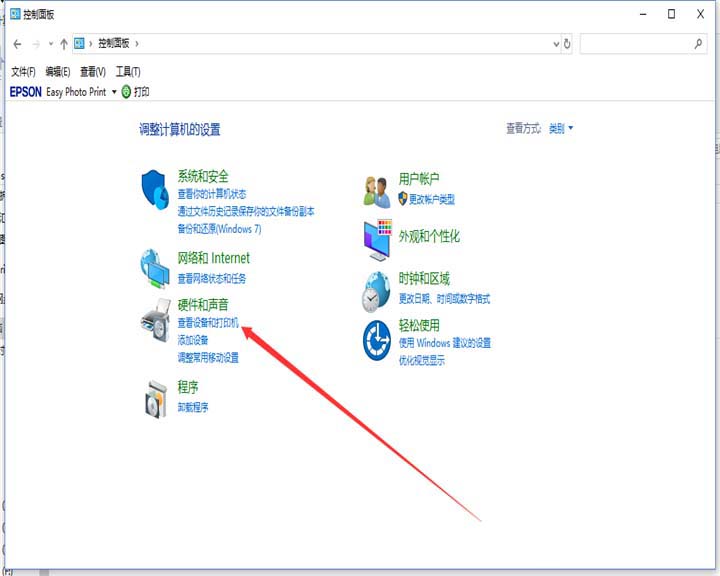
Task: Click the Back navigation arrow
Action: 17,44
